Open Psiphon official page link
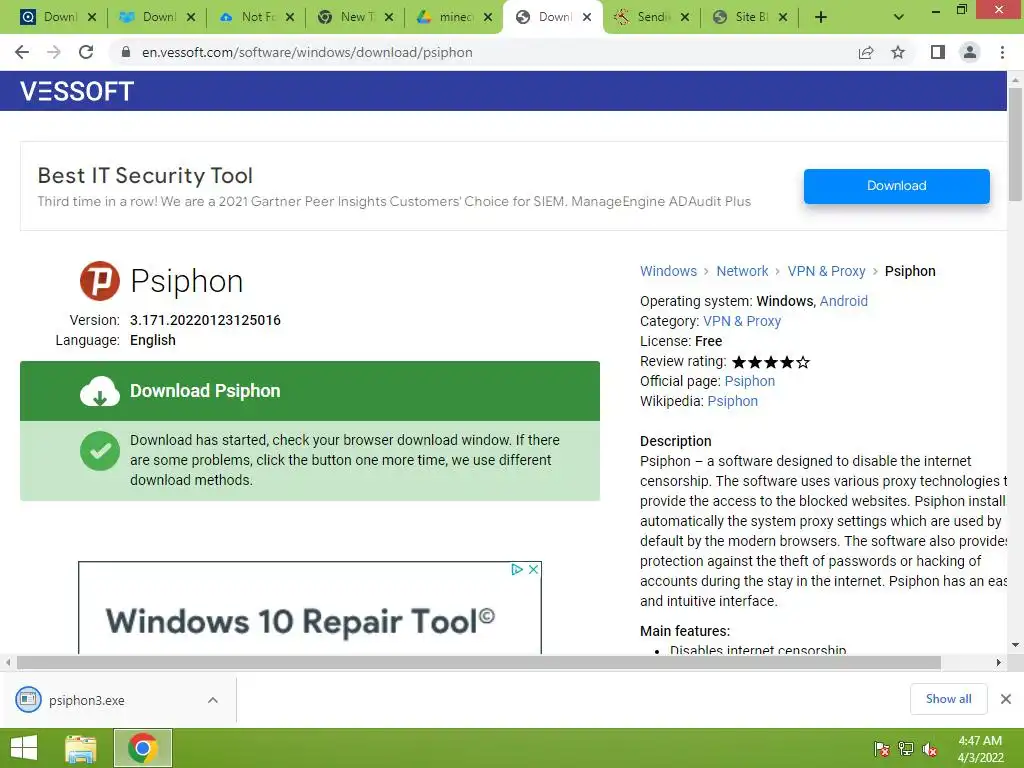The height and width of the screenshot is (768, 1024). tap(750, 381)
